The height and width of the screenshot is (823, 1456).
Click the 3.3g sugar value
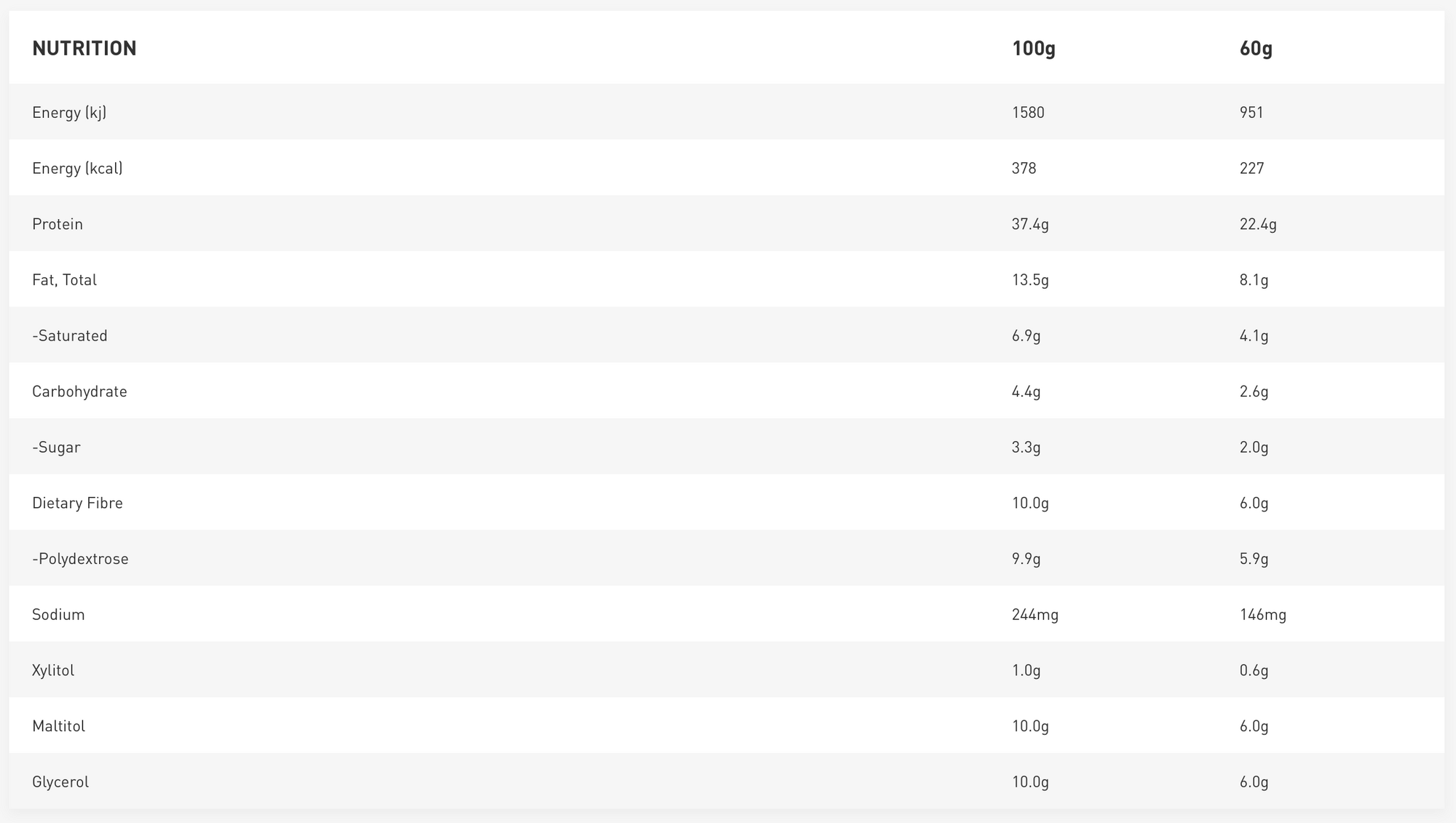tap(1026, 447)
